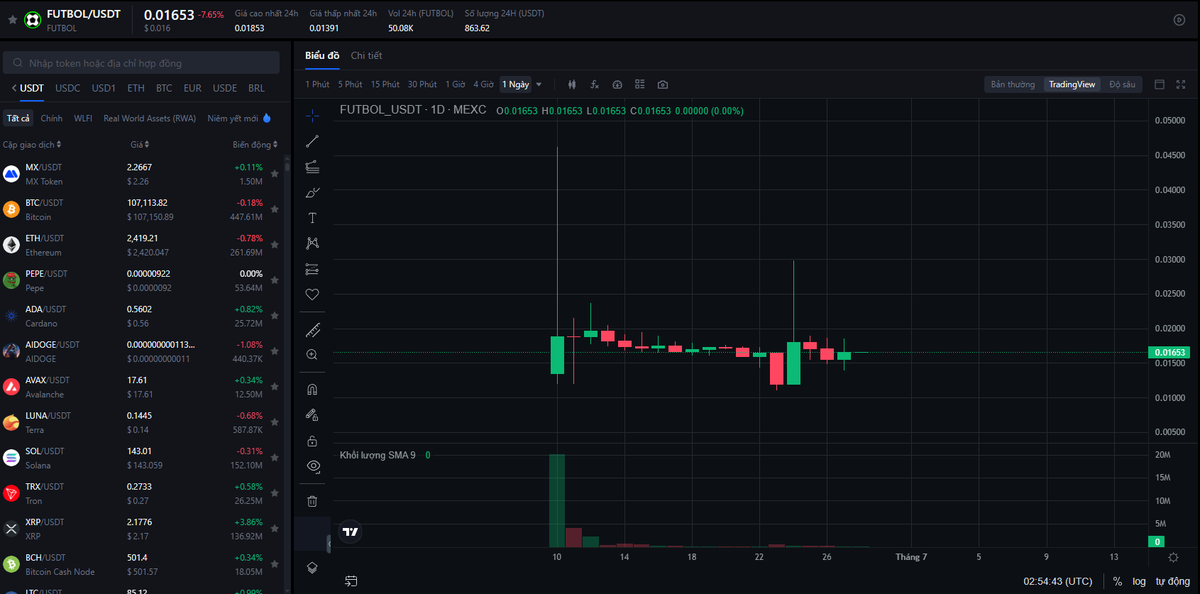Enable tự động auto scale
1200x594 pixels.
click(x=1172, y=581)
